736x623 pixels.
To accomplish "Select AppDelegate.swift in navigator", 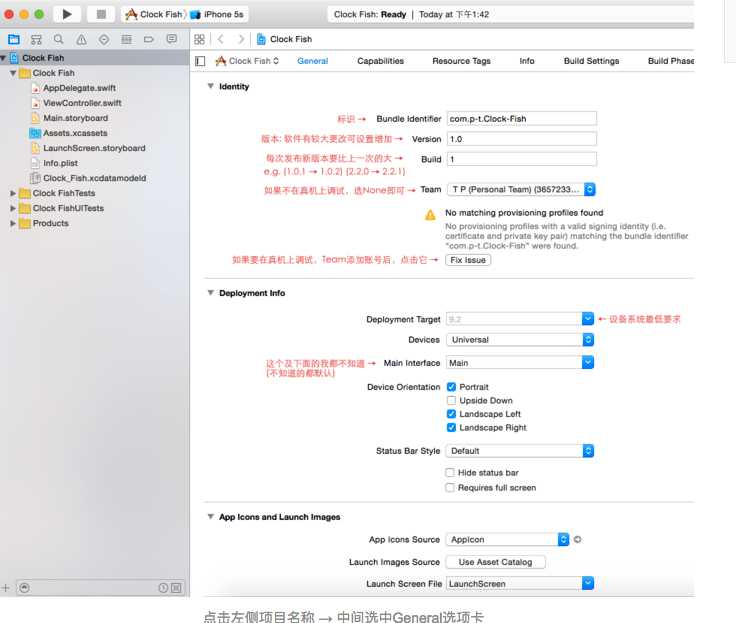I will tap(79, 88).
